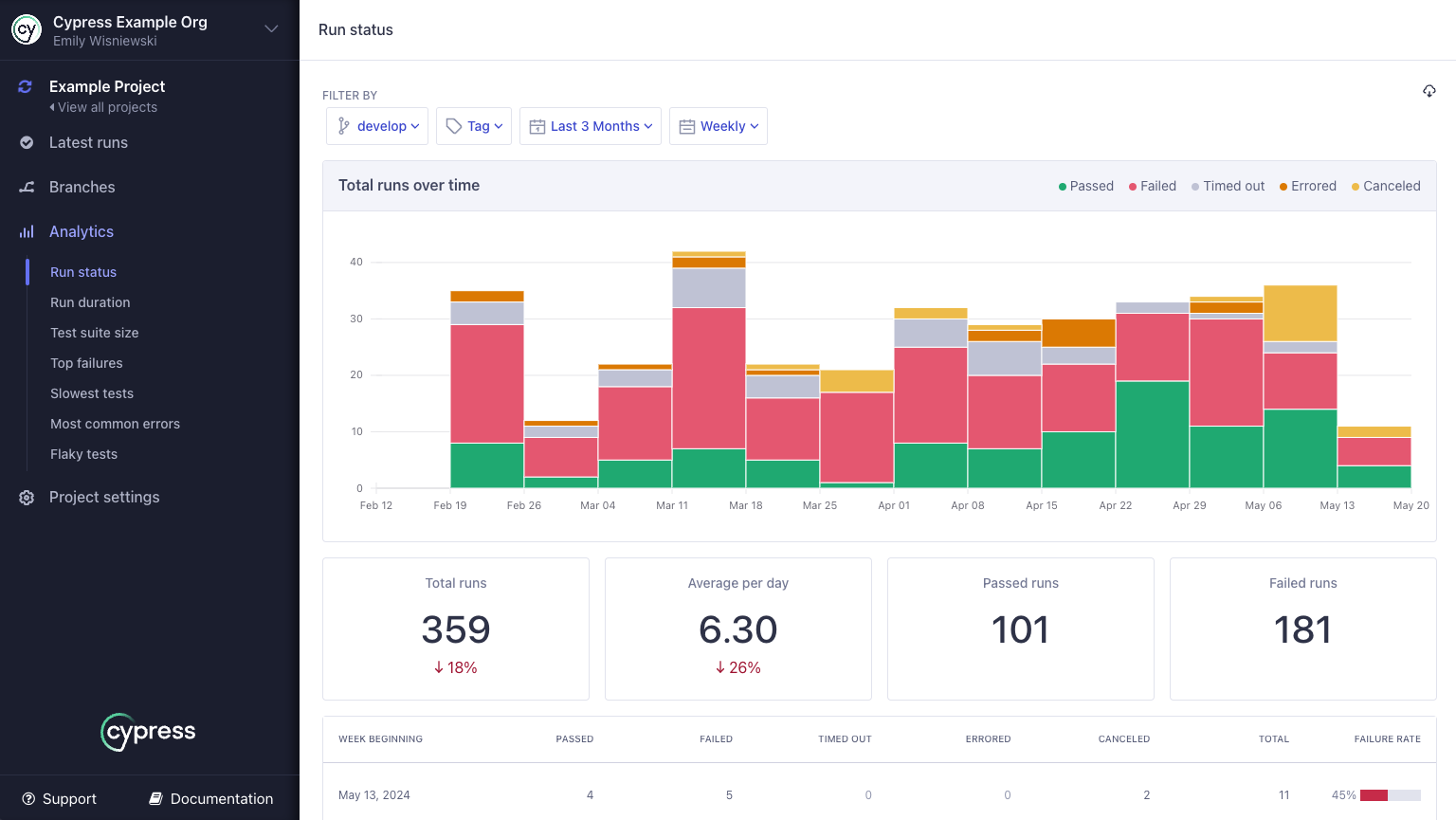Toggle the Passed series in chart legend
This screenshot has width=1456, height=820.
pyautogui.click(x=1084, y=186)
